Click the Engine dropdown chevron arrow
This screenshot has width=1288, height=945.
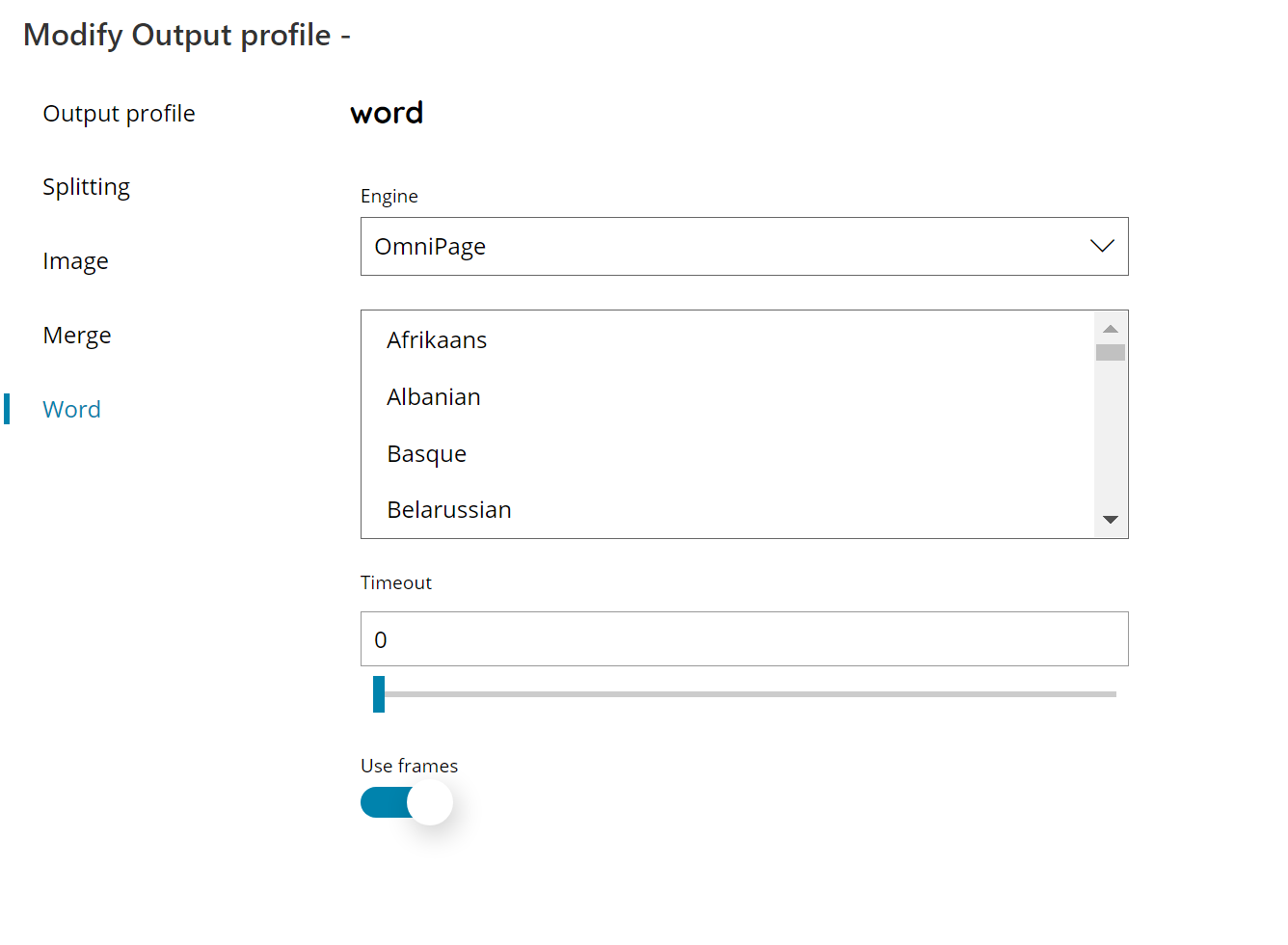click(x=1102, y=246)
